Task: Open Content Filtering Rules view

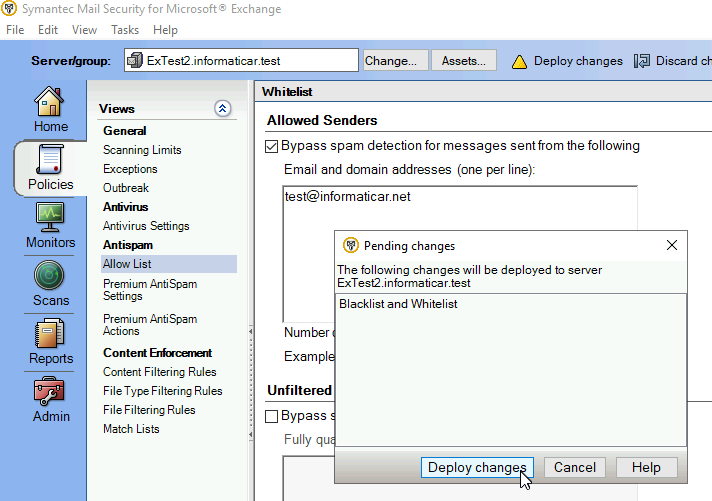Action: coord(159,372)
